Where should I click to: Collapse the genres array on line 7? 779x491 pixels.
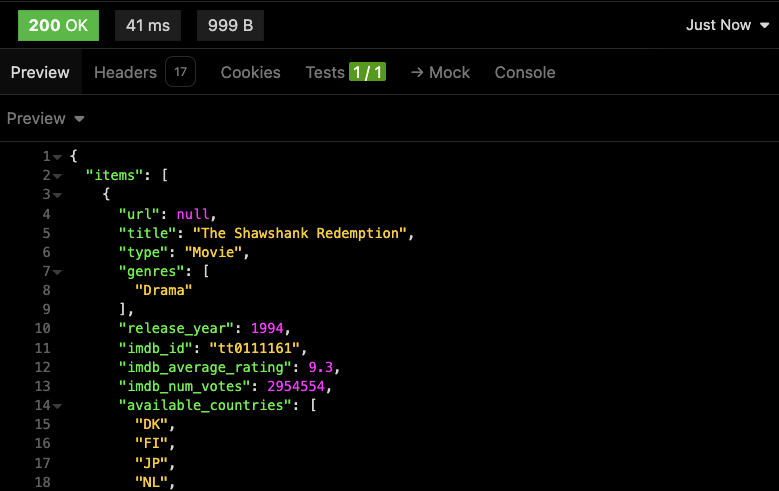click(58, 272)
